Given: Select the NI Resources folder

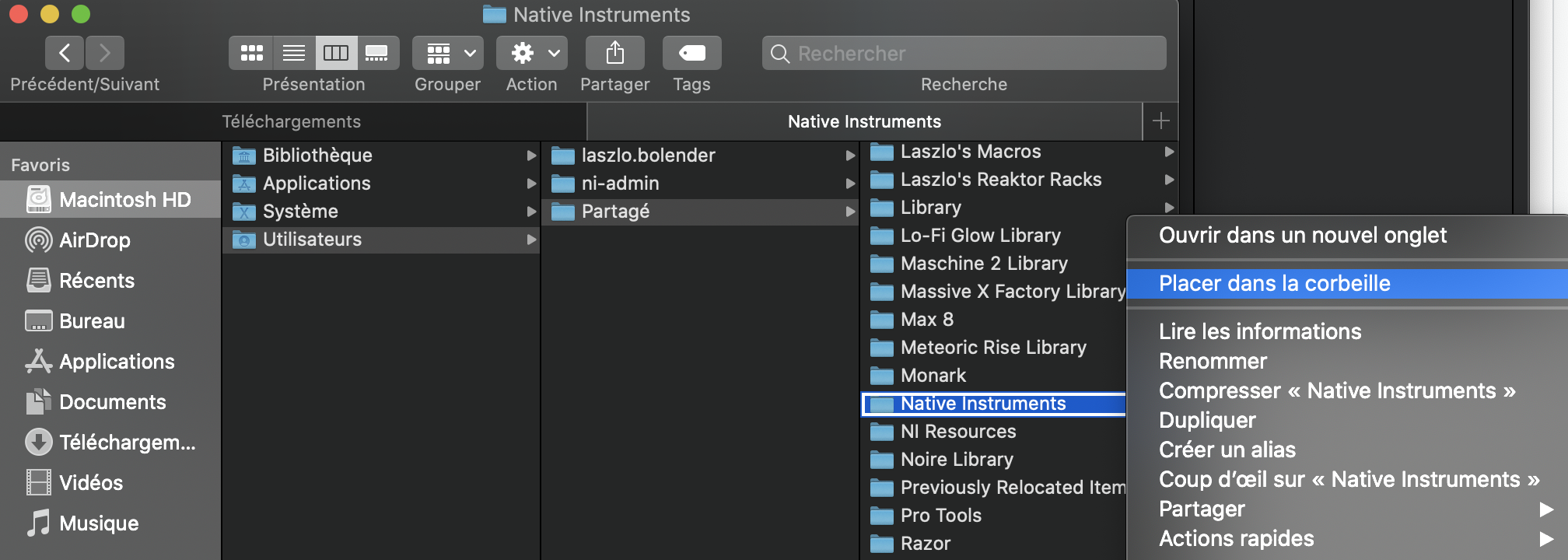Looking at the screenshot, I should [x=994, y=432].
